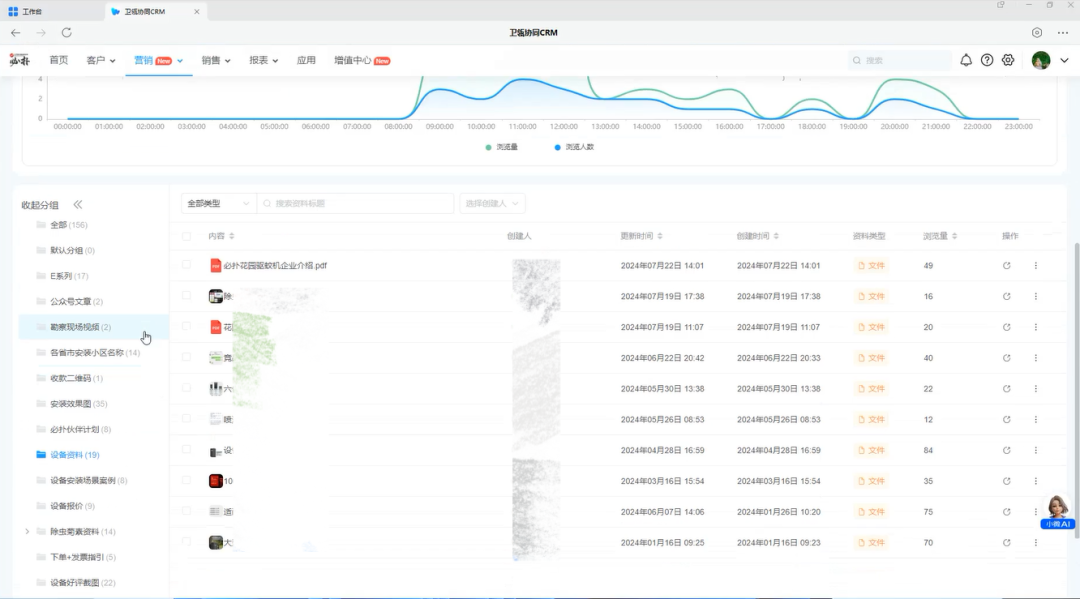Click share icon for 必扑花园驱蚊机企业介绍.pdf row
This screenshot has width=1080, height=599.
[1007, 266]
